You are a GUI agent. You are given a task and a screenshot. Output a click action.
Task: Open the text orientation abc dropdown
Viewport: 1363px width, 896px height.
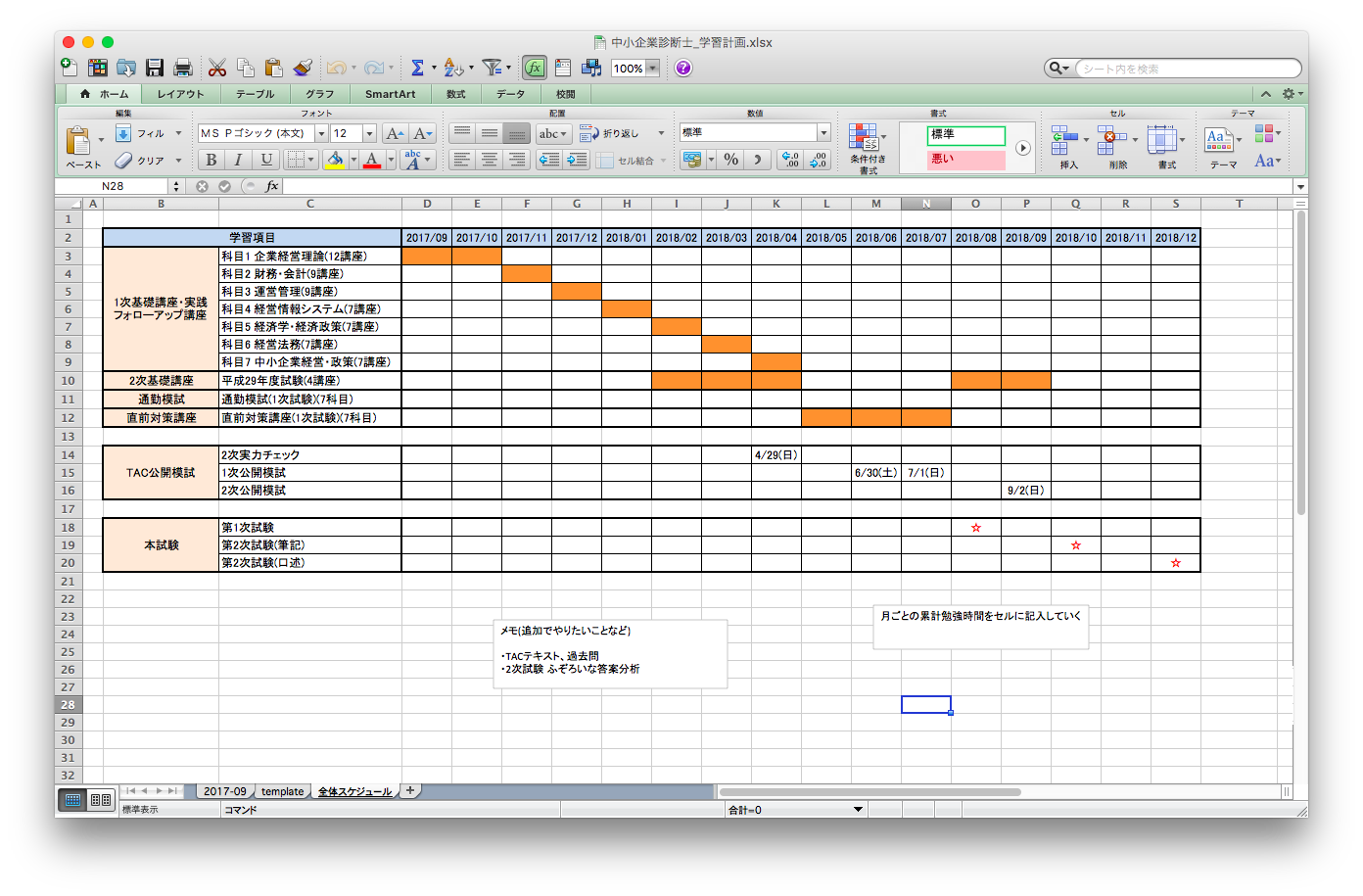click(553, 133)
